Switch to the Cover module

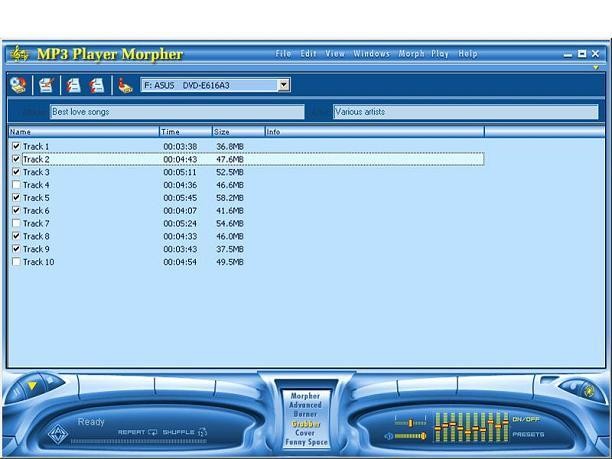click(305, 433)
